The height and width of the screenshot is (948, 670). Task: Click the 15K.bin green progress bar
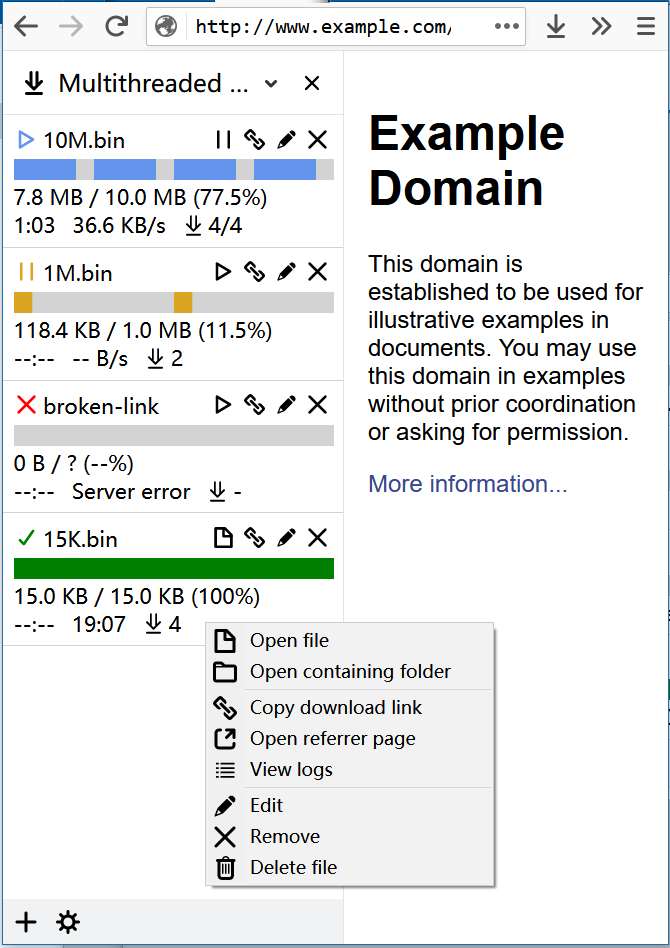(174, 568)
